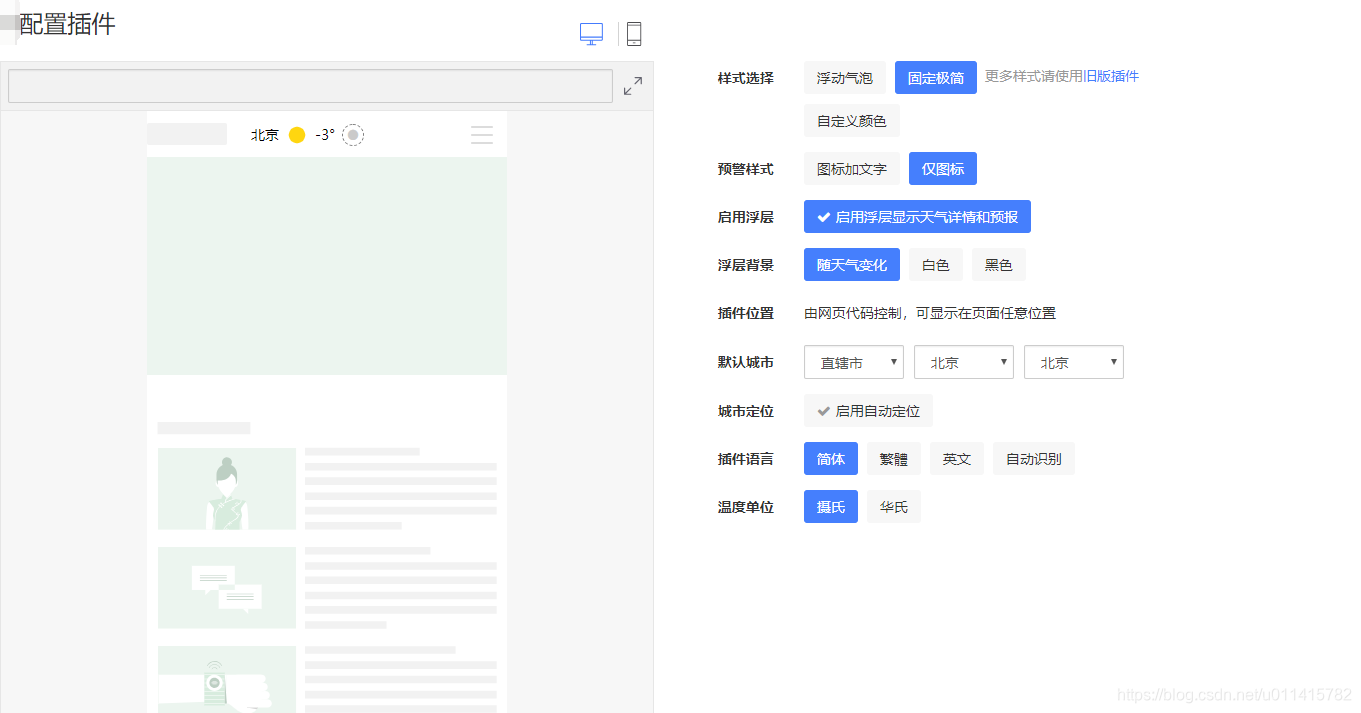Click the chat bubbles thumbnail in preview

coord(227,588)
